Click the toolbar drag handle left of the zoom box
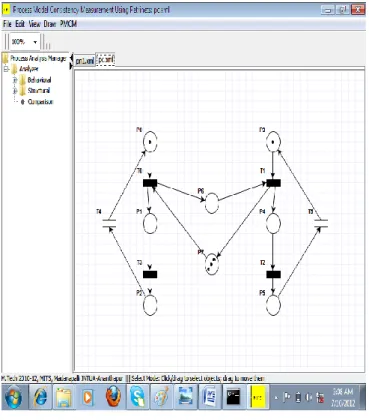369x420 pixels. point(6,42)
